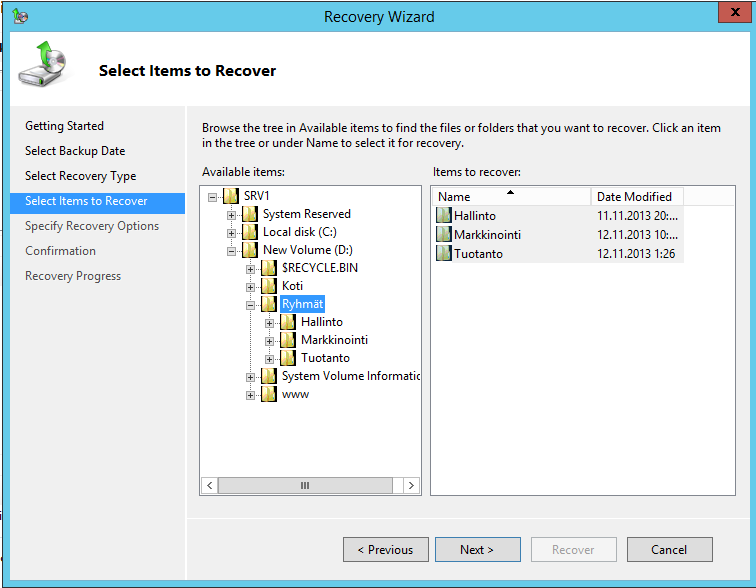Select SRV1 label in tree
The width and height of the screenshot is (756, 588).
tap(256, 196)
